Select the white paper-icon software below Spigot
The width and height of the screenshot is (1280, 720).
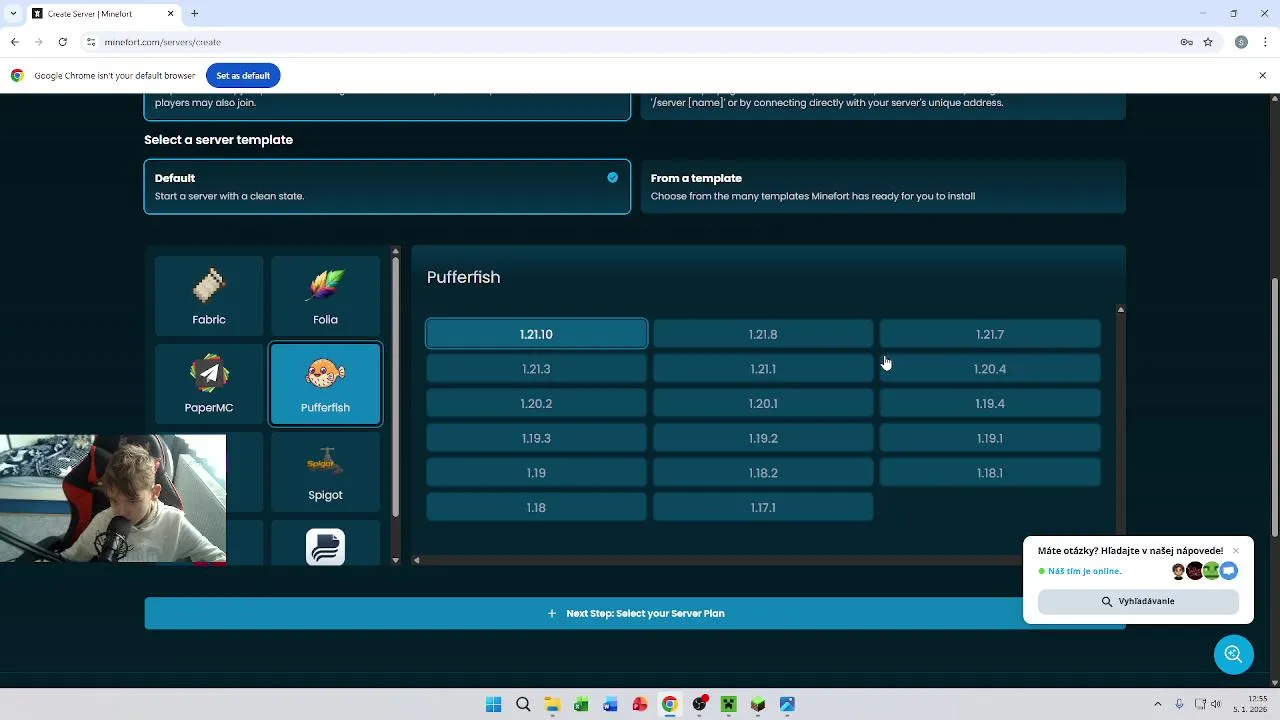click(x=325, y=547)
